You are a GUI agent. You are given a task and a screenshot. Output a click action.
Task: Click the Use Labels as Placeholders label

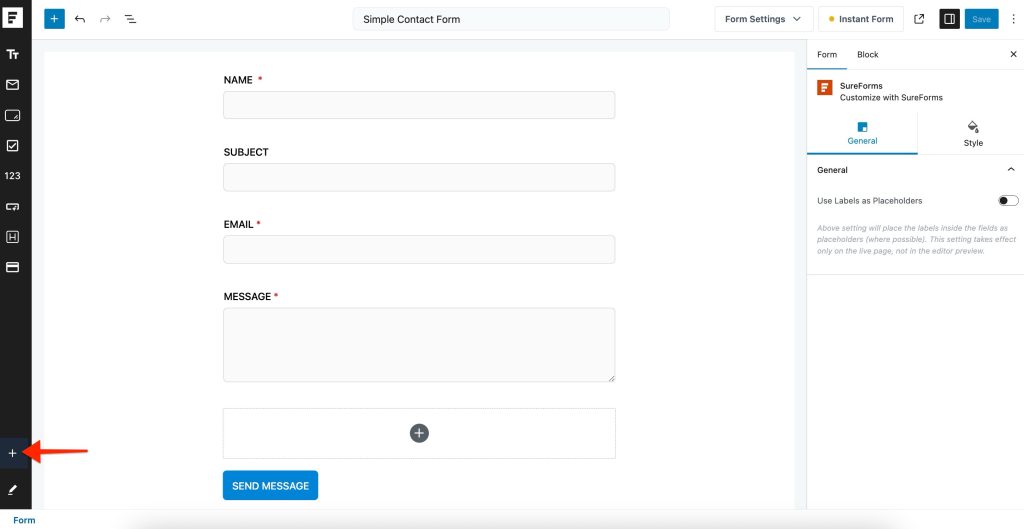(870, 200)
